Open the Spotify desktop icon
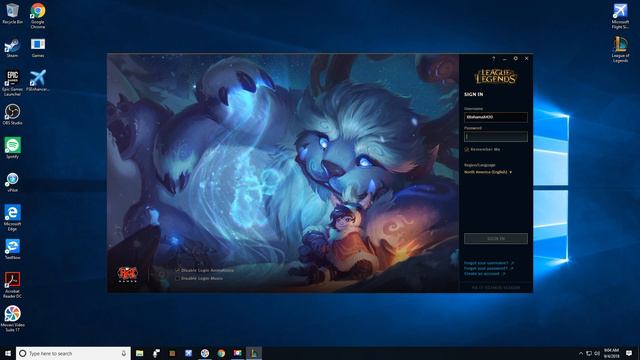640x360 pixels. point(12,148)
